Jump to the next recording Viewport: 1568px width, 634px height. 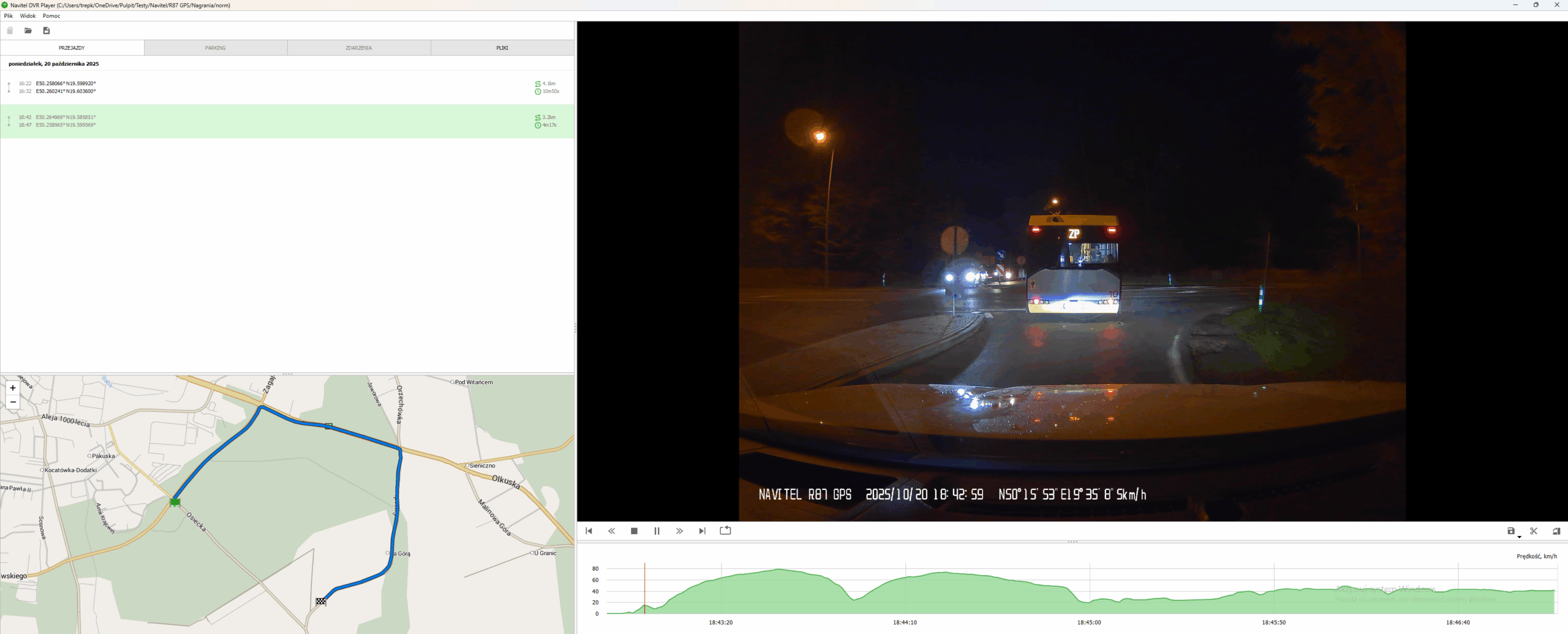point(702,531)
